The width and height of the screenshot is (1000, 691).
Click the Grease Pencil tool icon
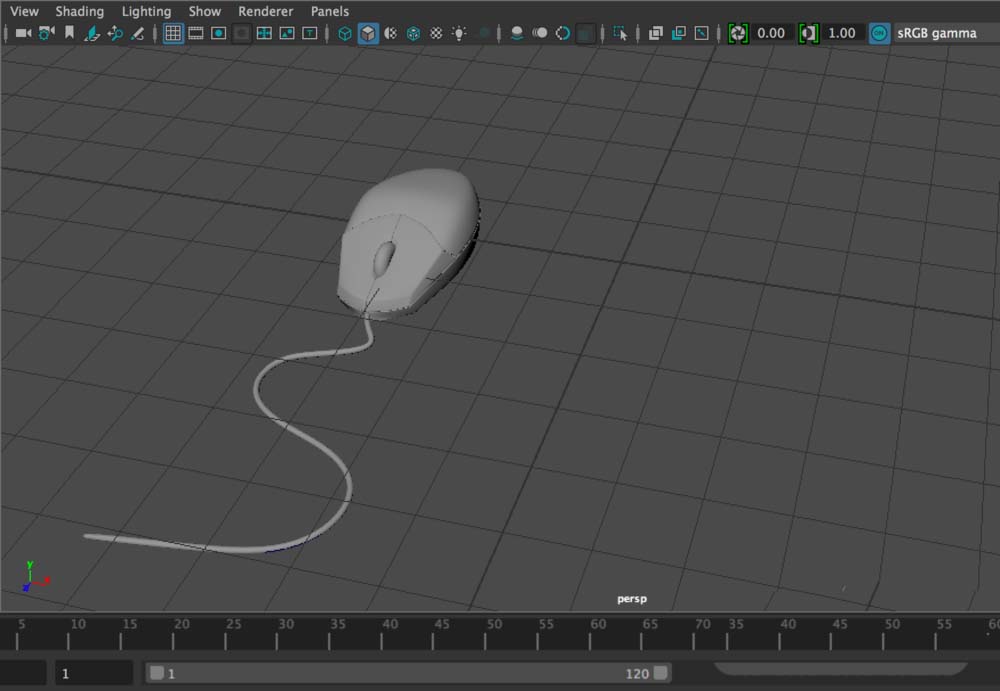click(x=138, y=33)
